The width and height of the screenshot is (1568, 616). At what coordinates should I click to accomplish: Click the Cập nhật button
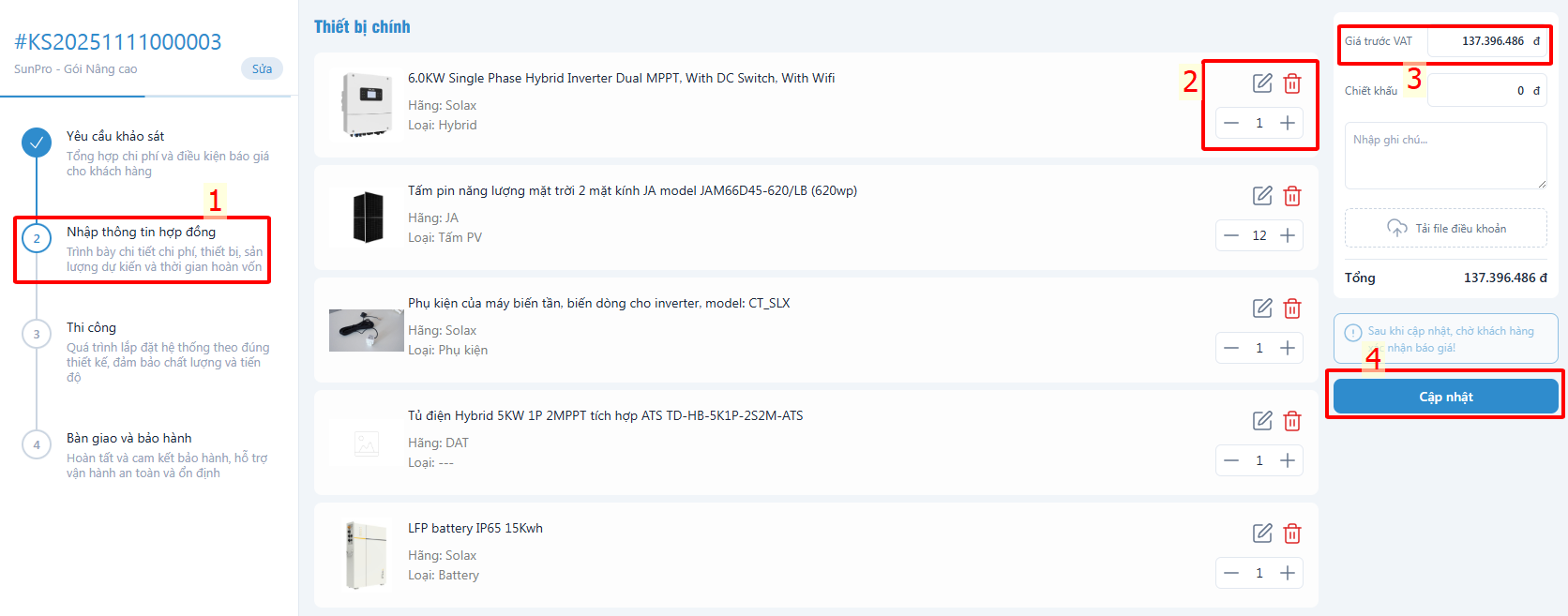coord(1445,397)
